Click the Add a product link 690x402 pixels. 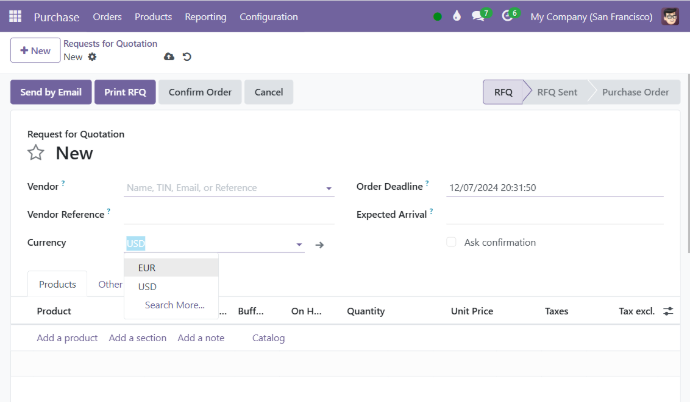click(x=67, y=338)
